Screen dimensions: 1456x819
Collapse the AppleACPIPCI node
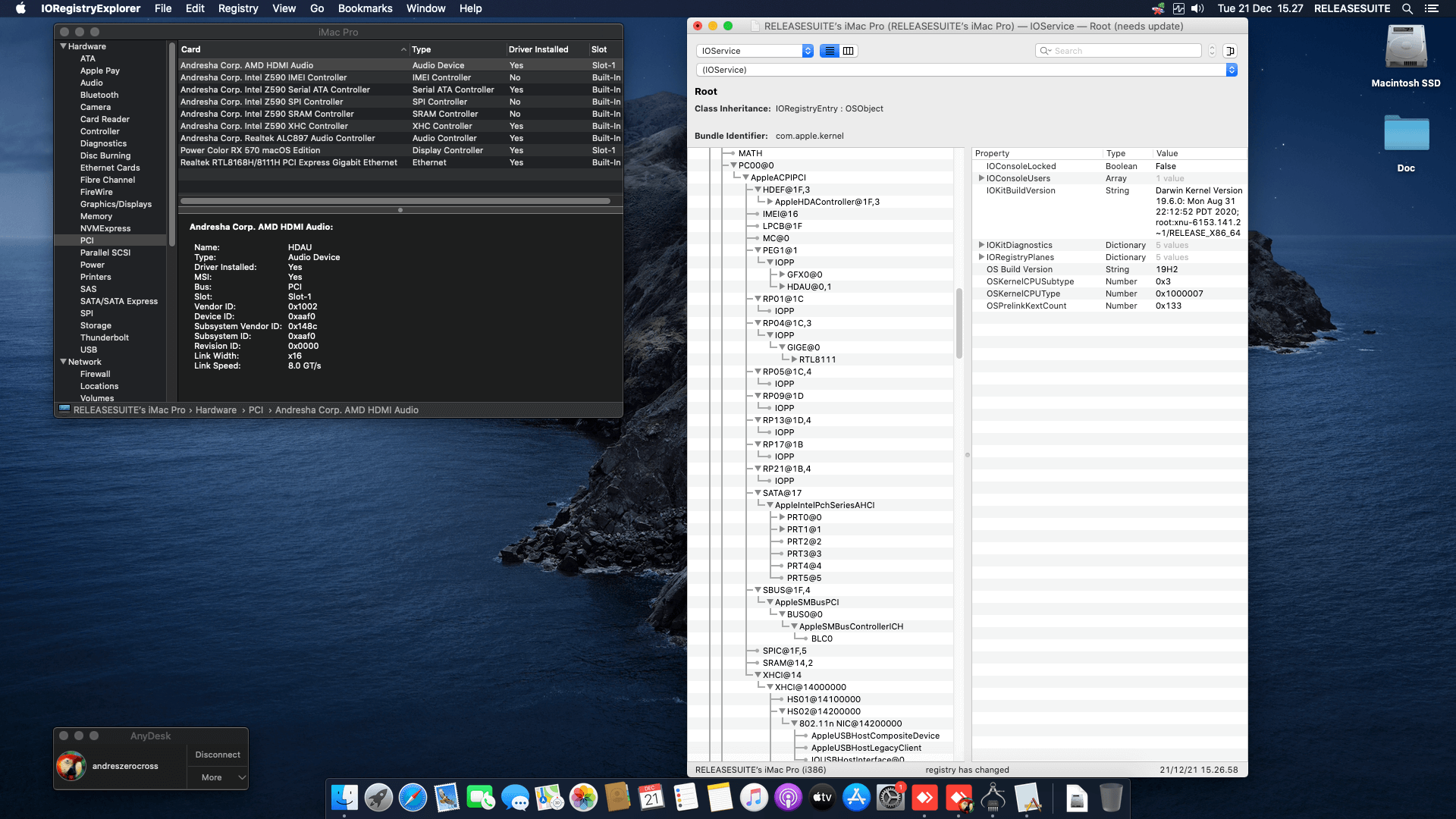745,177
